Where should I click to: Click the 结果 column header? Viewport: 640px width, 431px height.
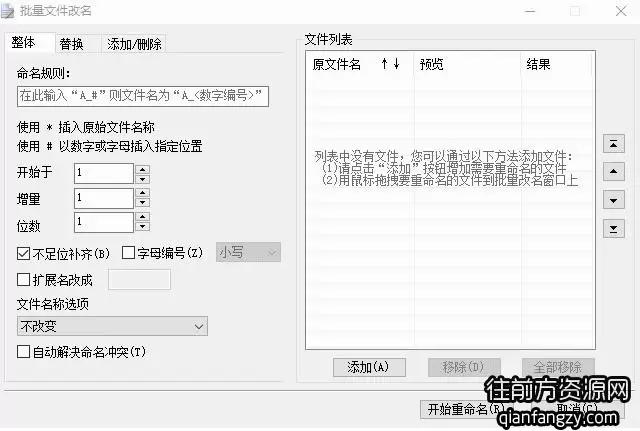point(556,64)
